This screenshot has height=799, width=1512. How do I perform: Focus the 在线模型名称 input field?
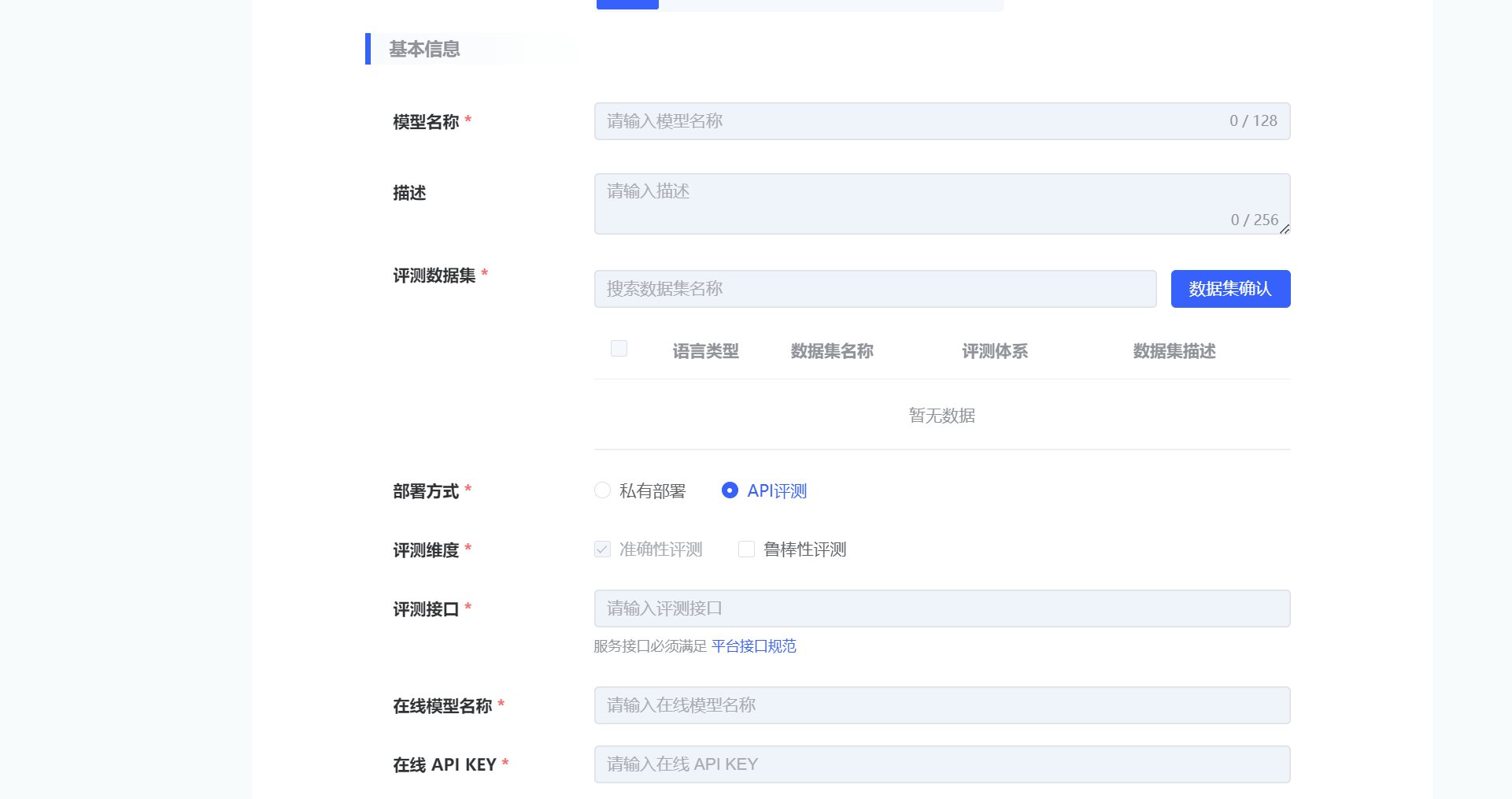tap(941, 705)
